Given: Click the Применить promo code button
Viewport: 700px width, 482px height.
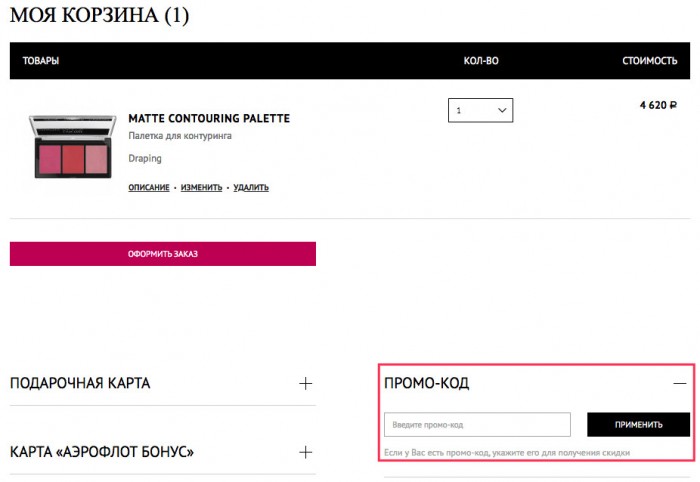Looking at the screenshot, I should coord(638,424).
